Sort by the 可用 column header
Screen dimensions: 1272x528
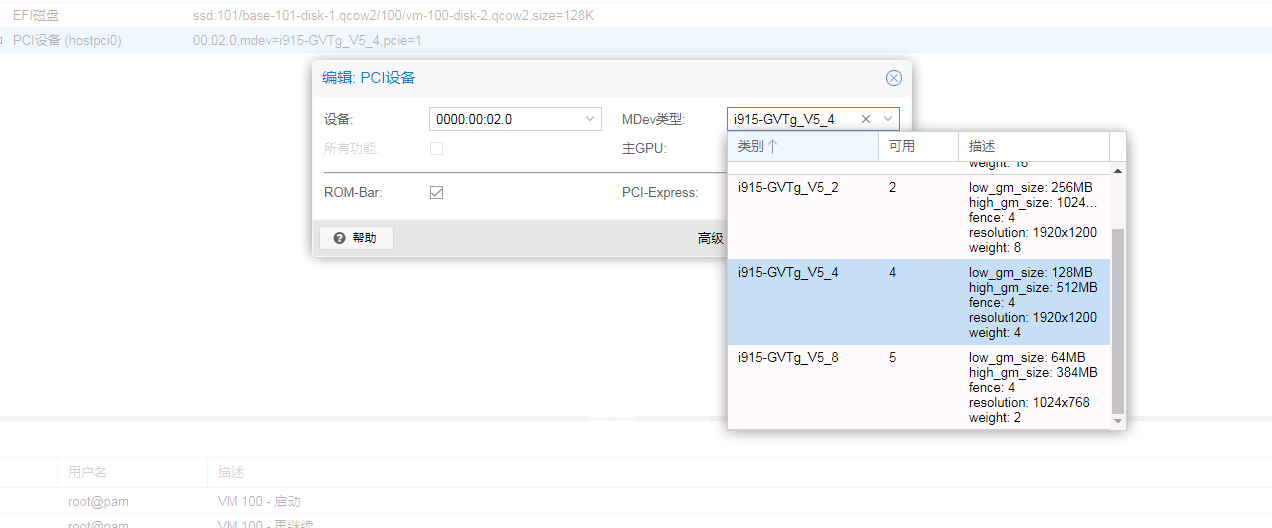click(918, 146)
